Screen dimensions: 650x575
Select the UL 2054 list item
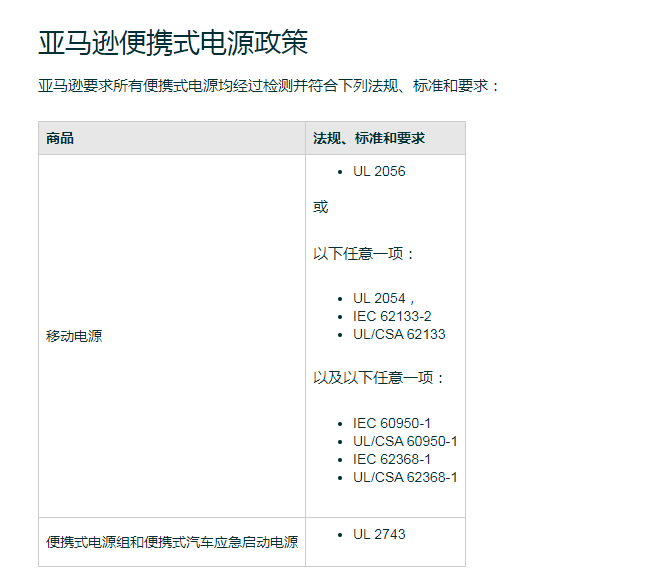(x=383, y=298)
